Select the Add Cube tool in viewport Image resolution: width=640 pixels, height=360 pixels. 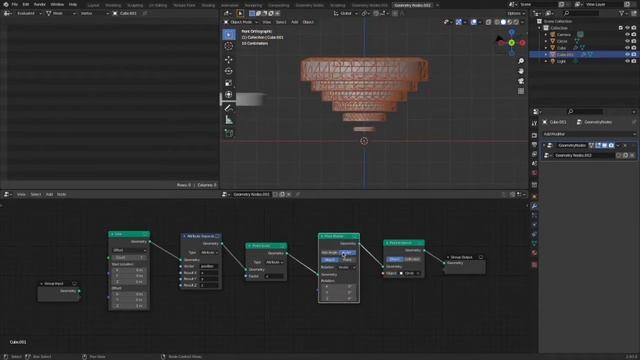pyautogui.click(x=229, y=133)
